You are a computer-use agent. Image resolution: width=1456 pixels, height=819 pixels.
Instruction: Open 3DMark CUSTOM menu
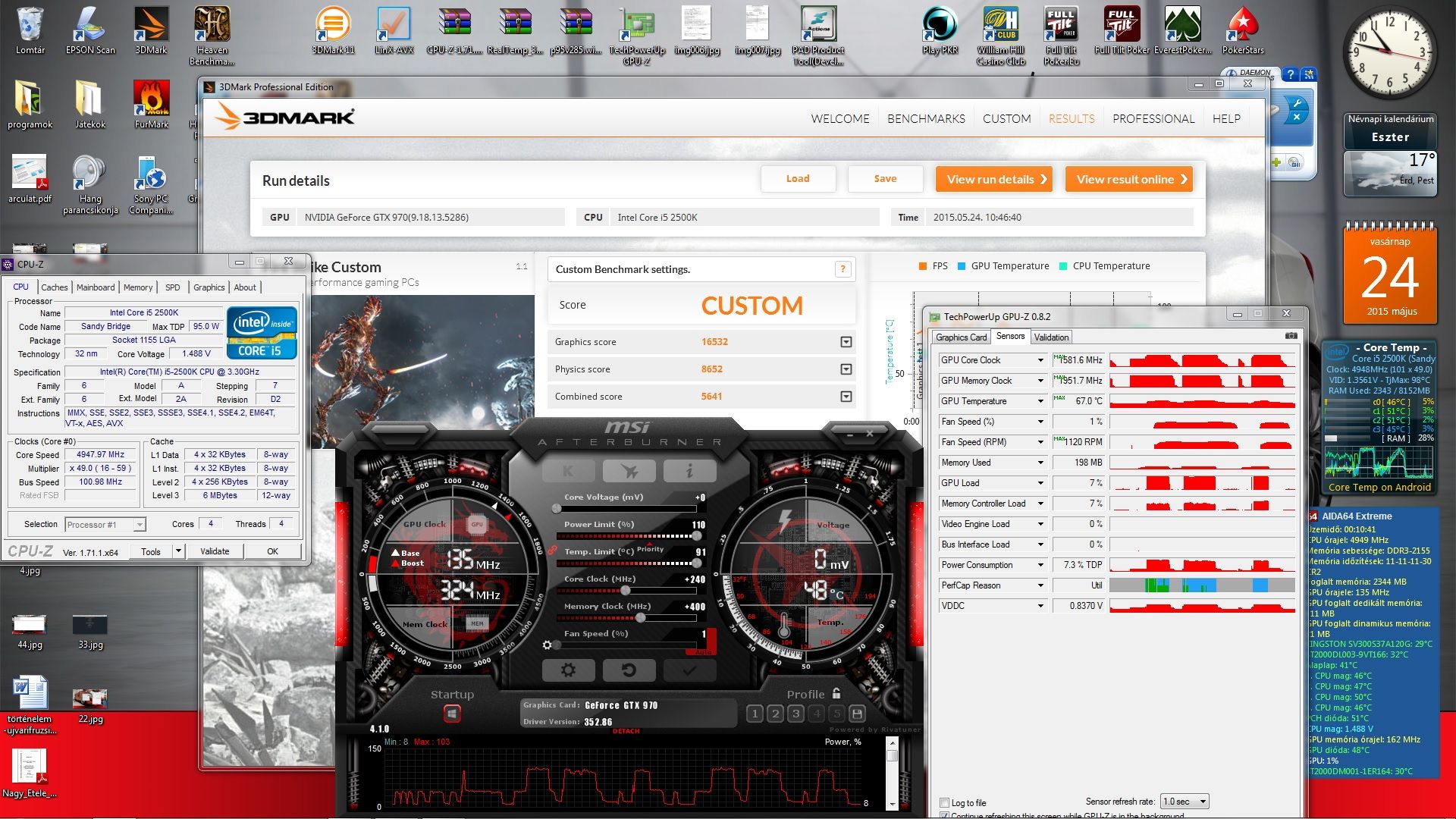(x=1006, y=119)
